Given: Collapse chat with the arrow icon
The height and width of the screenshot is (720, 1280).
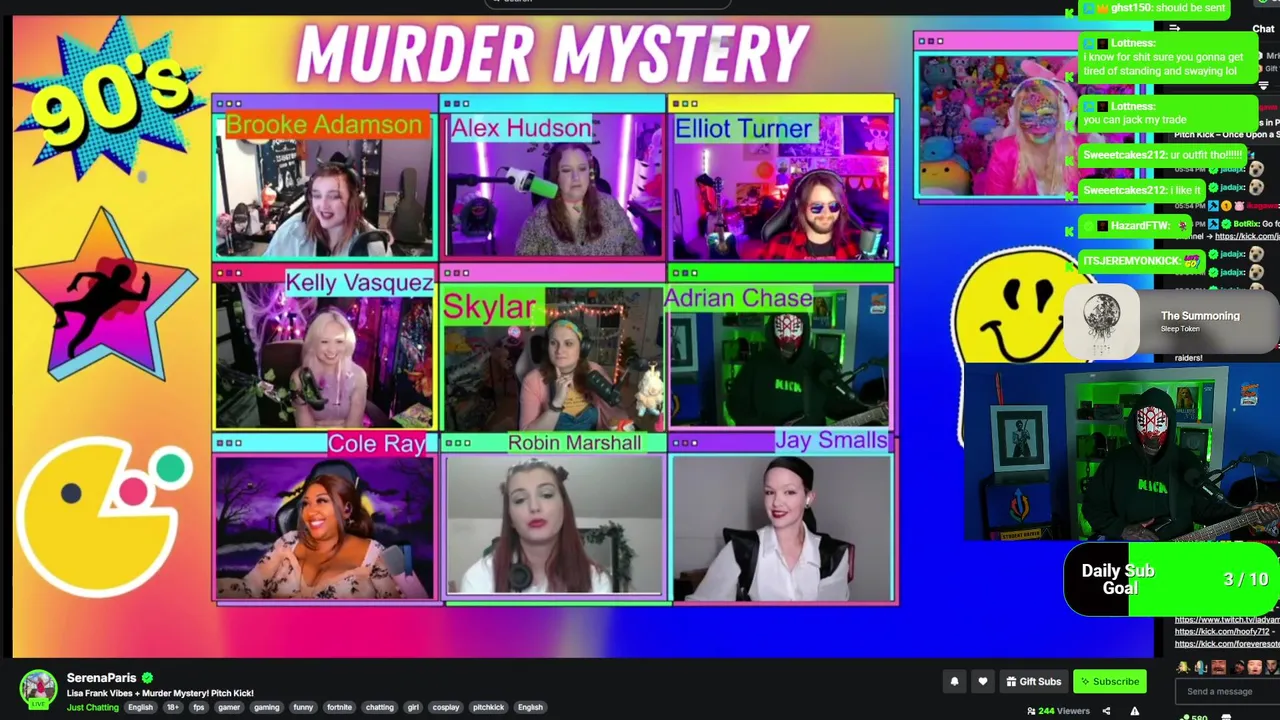Looking at the screenshot, I should click(x=1175, y=29).
